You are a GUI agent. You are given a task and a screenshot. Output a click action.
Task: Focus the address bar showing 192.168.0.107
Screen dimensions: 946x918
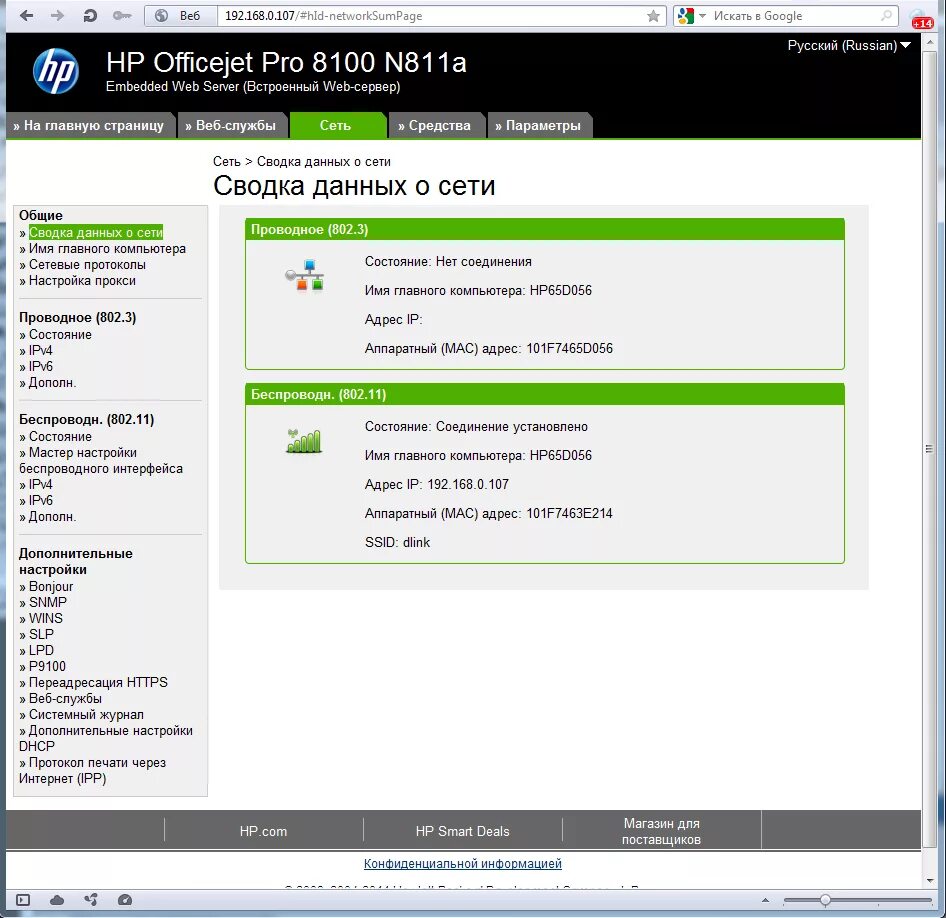pos(431,16)
